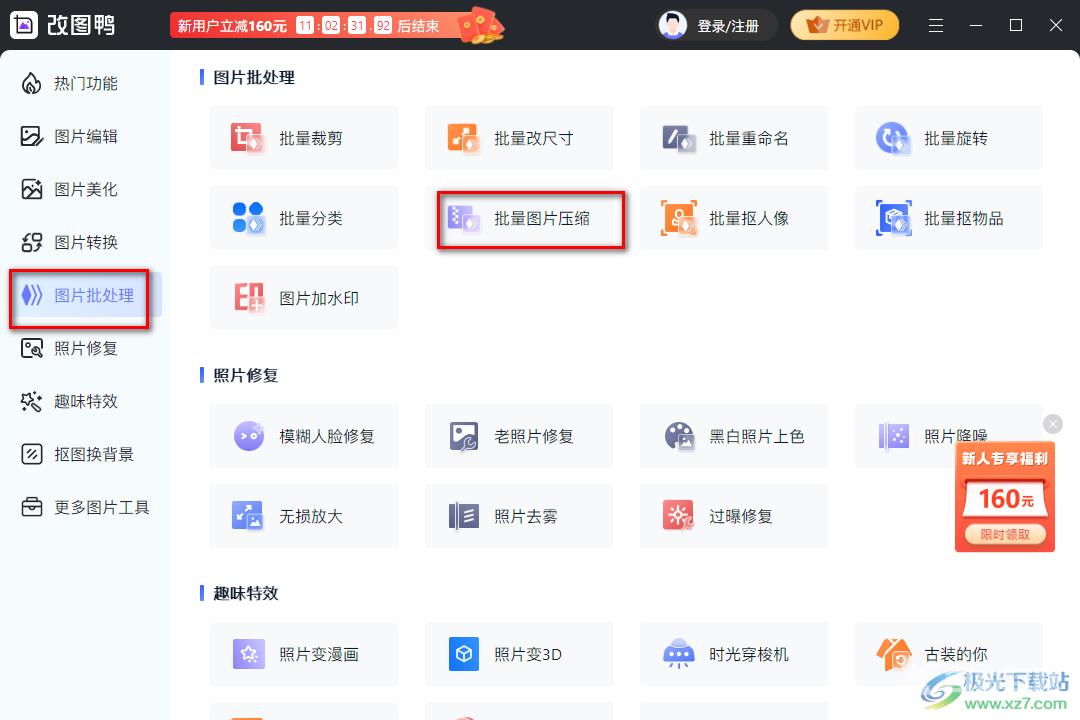Open the 图片加水印 watermark tool
This screenshot has height=720, width=1080.
coord(304,298)
